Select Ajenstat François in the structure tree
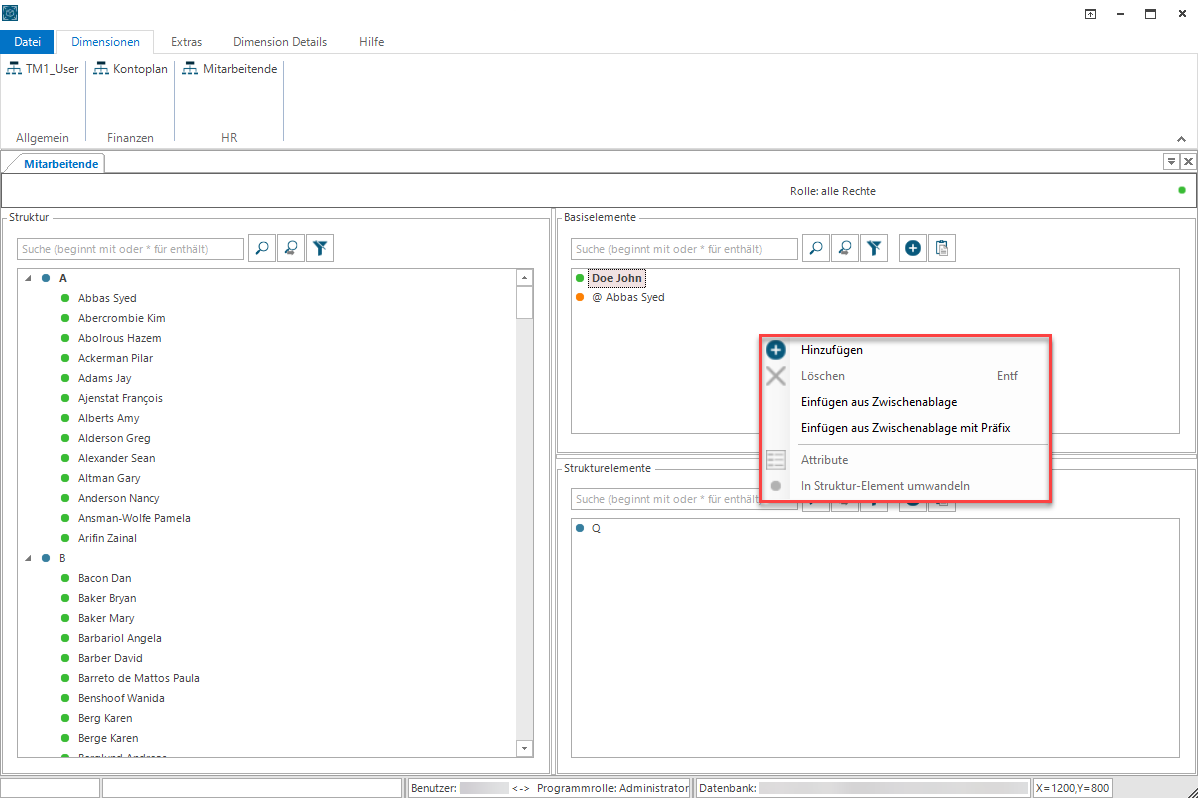This screenshot has height=798, width=1198. (x=120, y=398)
